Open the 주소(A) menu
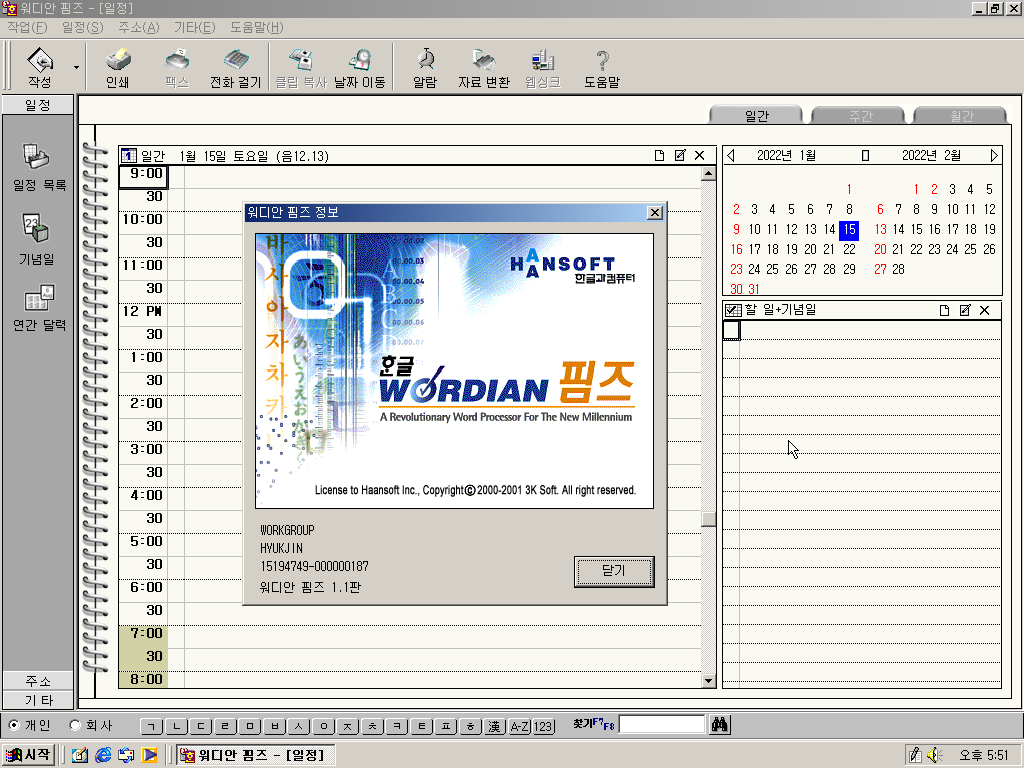 click(x=138, y=27)
